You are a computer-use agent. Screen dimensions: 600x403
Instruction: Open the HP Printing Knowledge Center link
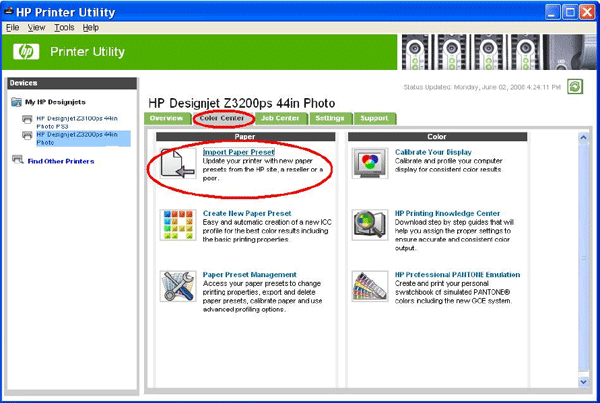[x=447, y=213]
